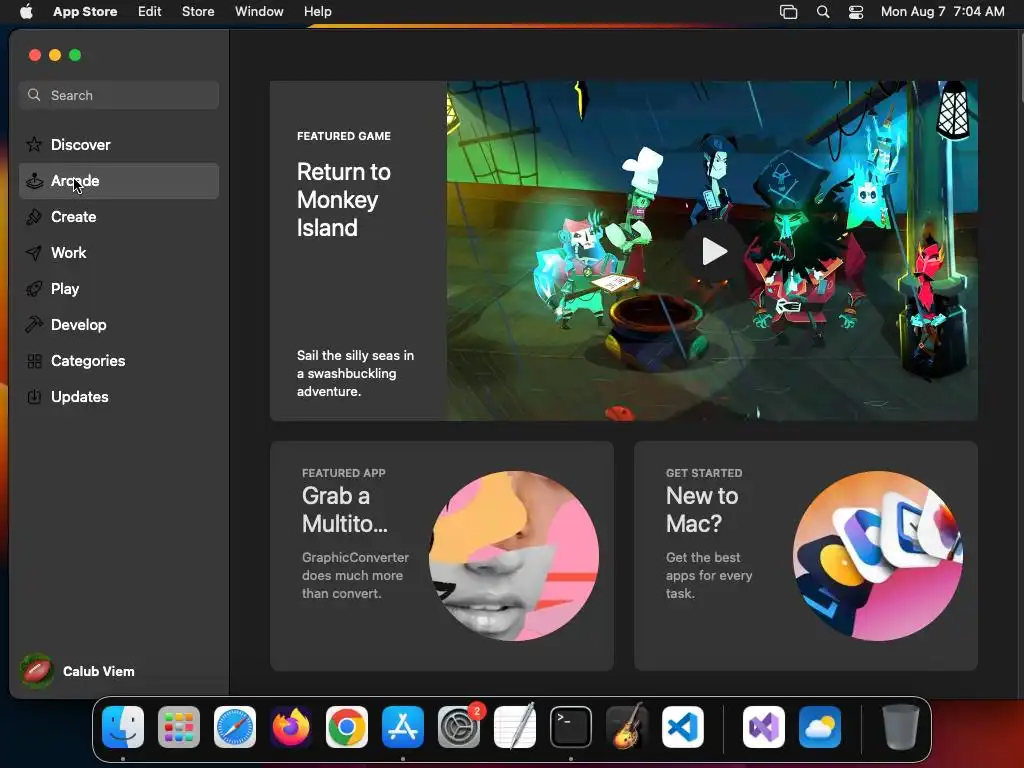Click the Create paintbrush icon
This screenshot has height=768, width=1024.
(x=34, y=217)
